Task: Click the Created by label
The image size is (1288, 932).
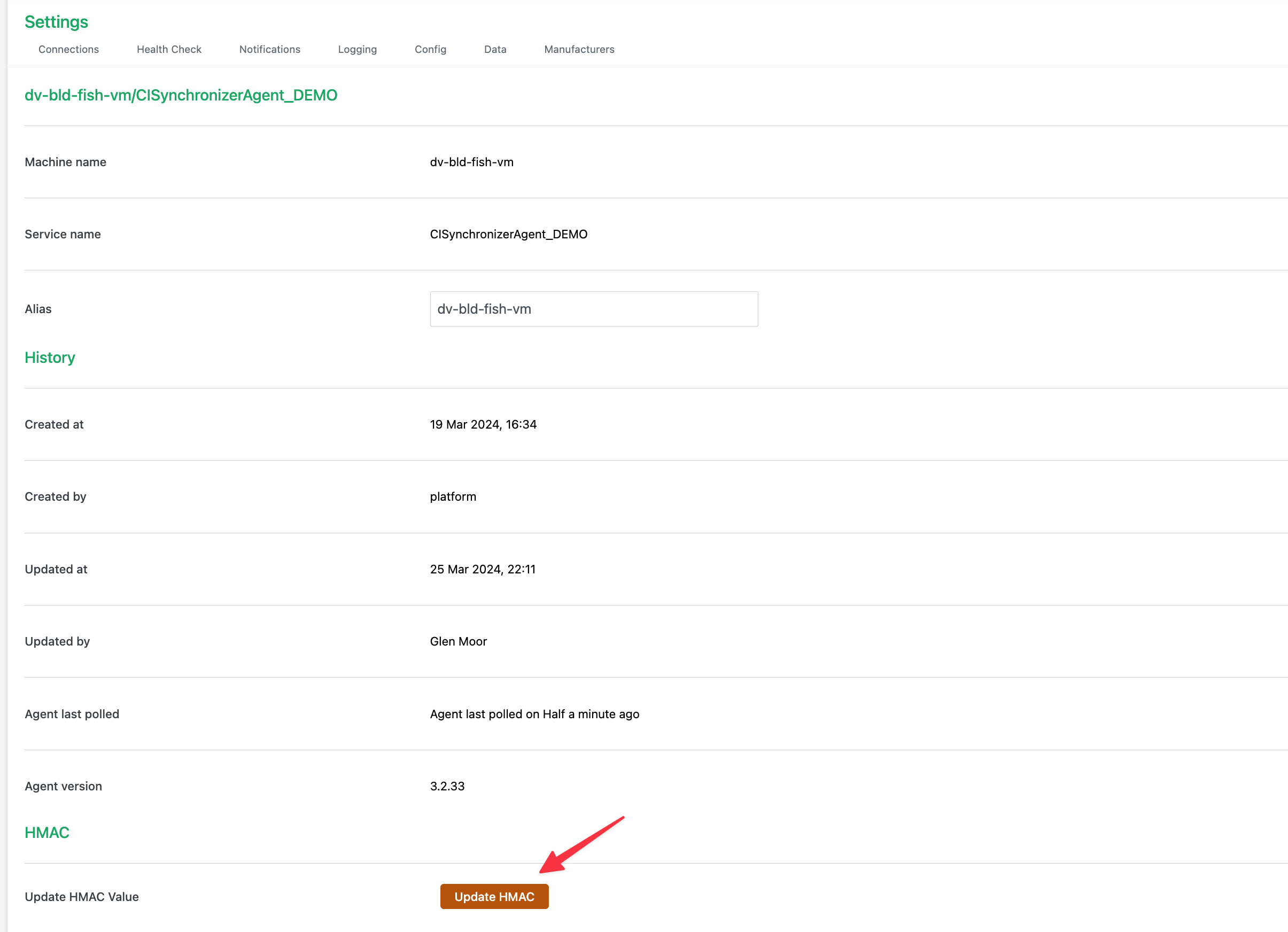Action: pyautogui.click(x=55, y=496)
